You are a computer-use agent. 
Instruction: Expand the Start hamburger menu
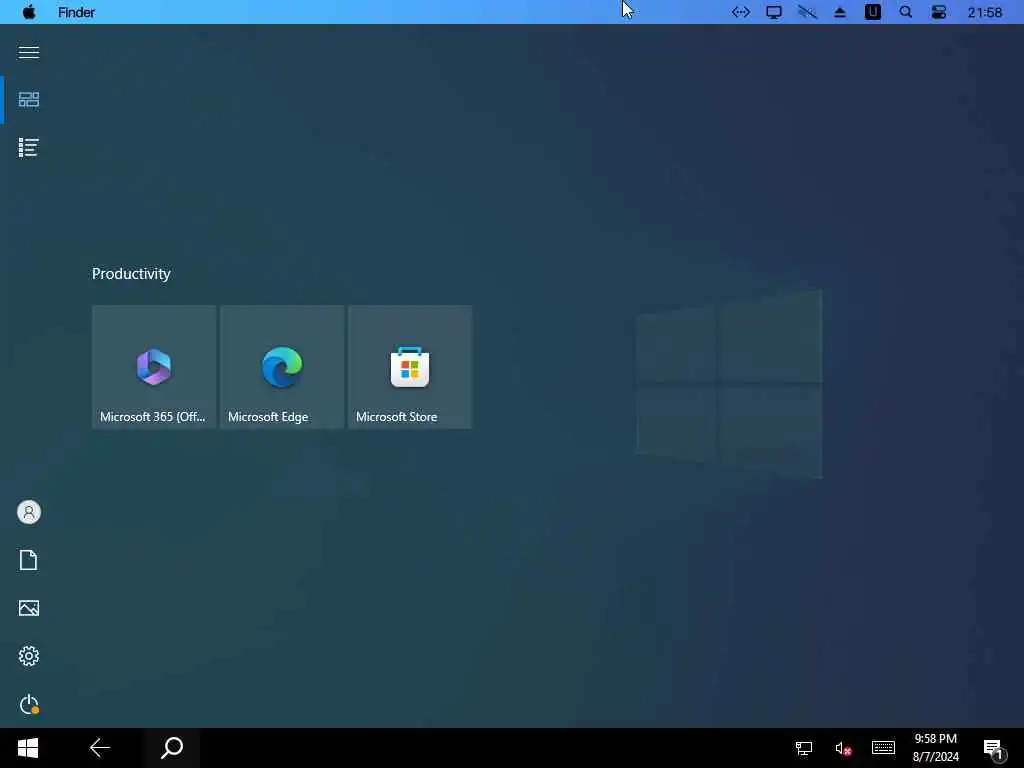point(29,52)
